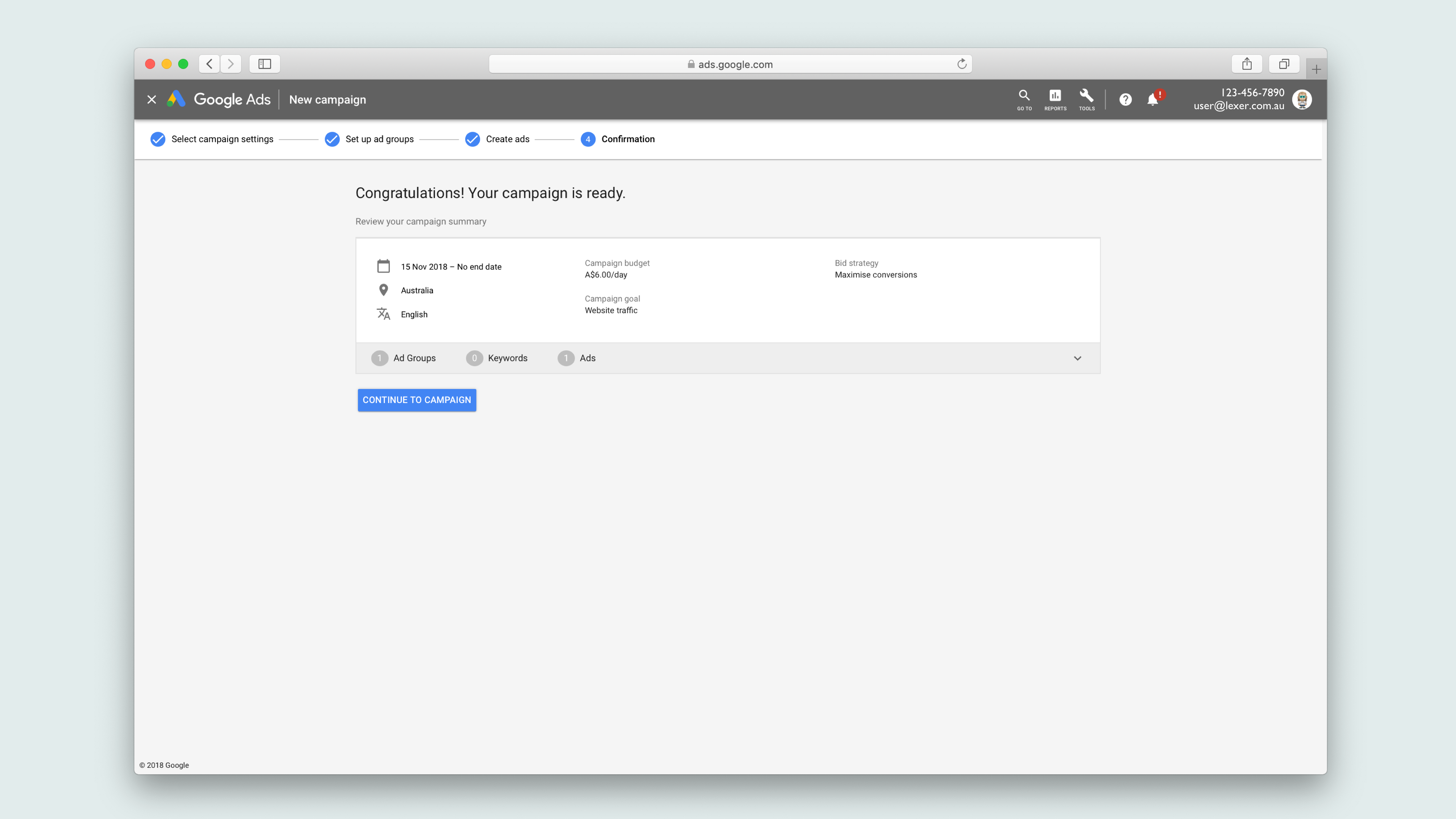Image resolution: width=1456 pixels, height=819 pixels.
Task: Click the help question mark icon
Action: tap(1125, 99)
